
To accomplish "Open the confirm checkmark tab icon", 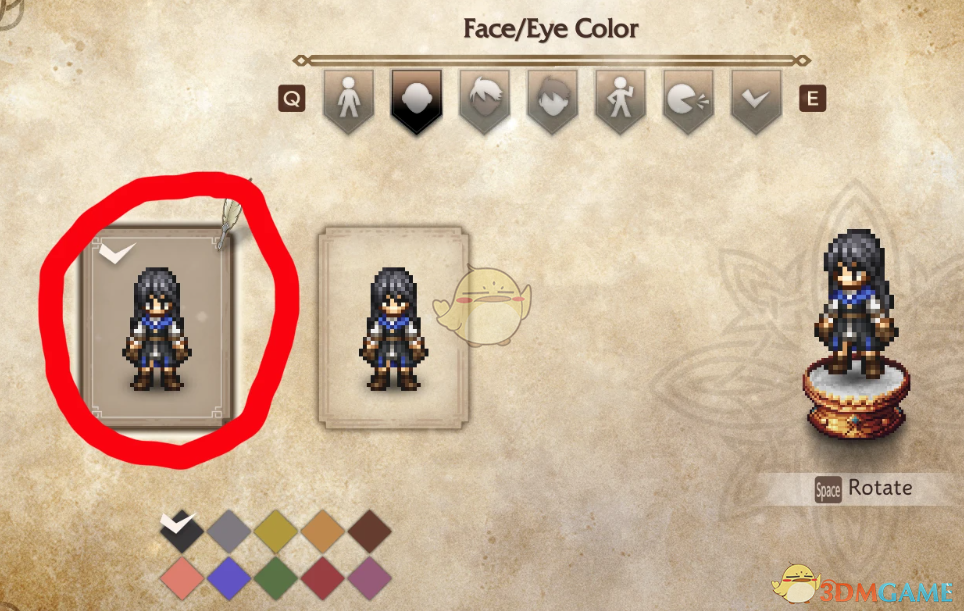I will 756,100.
